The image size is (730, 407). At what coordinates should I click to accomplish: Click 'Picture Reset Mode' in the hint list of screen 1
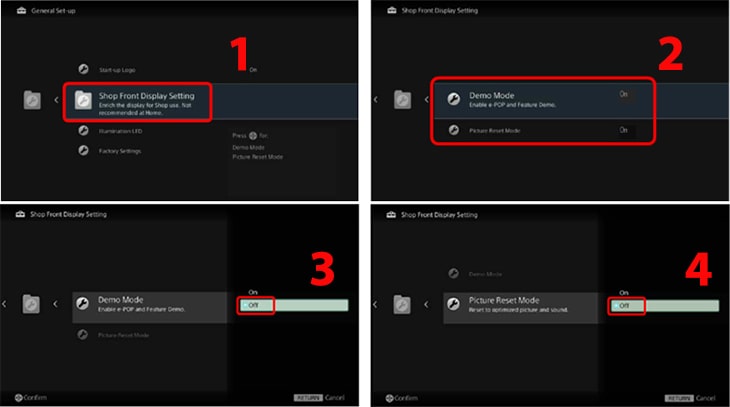(257, 157)
